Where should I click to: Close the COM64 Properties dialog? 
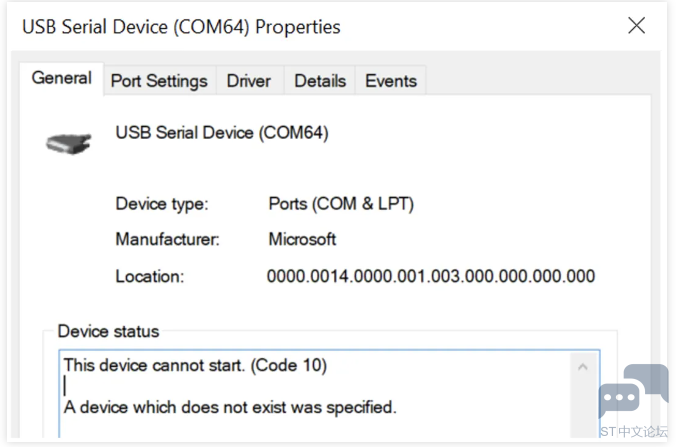(x=636, y=25)
